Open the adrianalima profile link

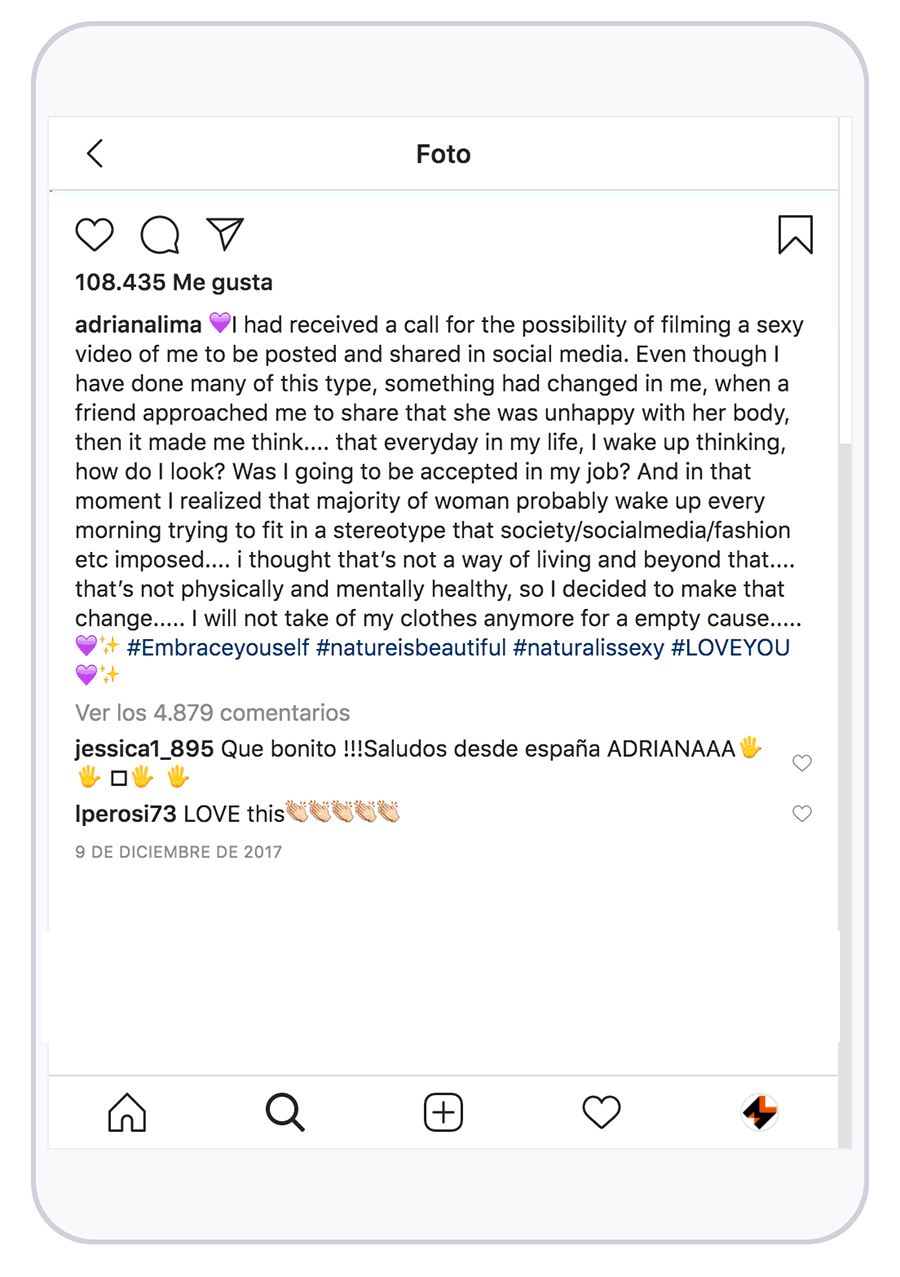coord(138,325)
